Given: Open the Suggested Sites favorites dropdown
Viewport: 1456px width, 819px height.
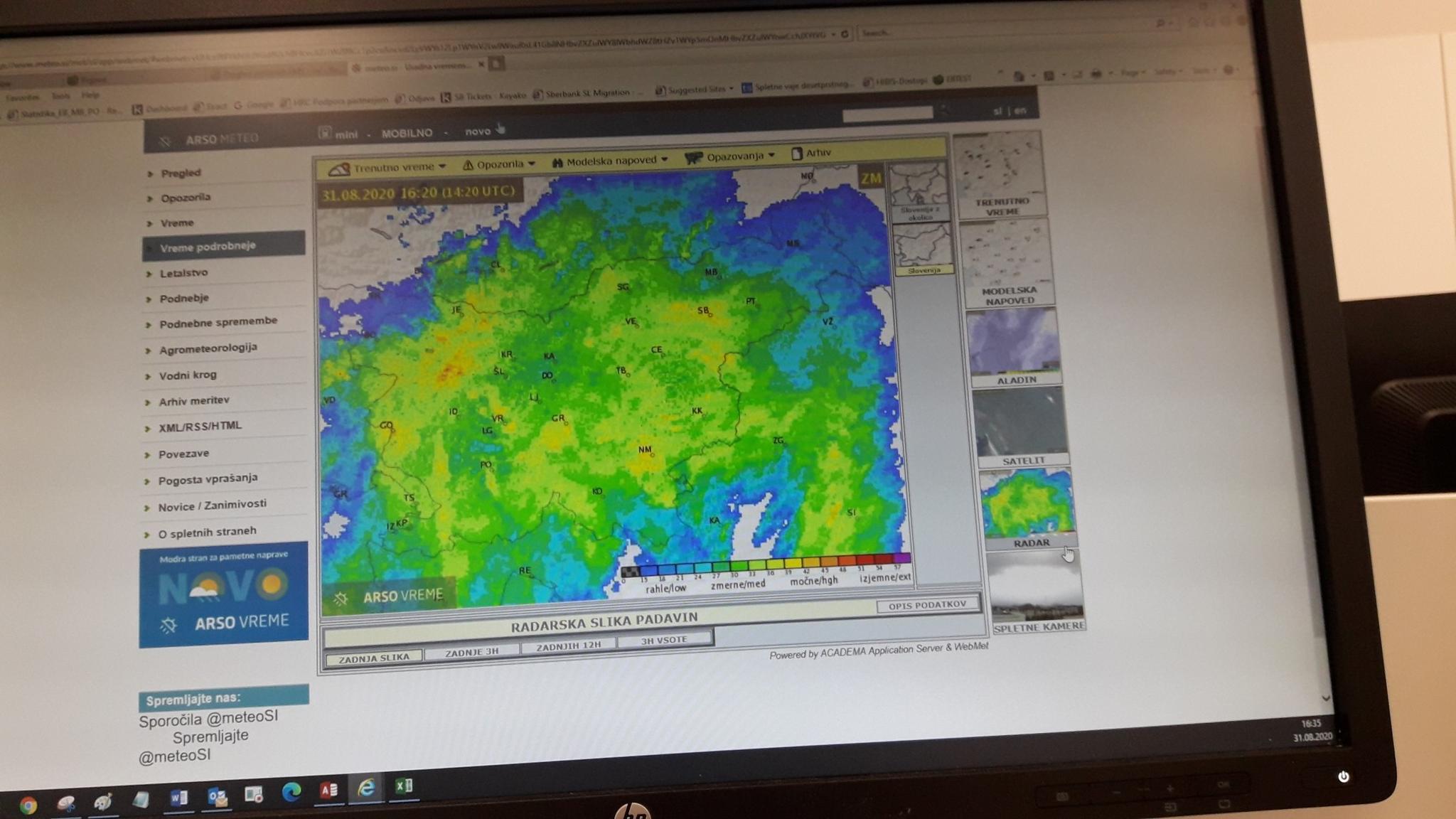Looking at the screenshot, I should [695, 90].
